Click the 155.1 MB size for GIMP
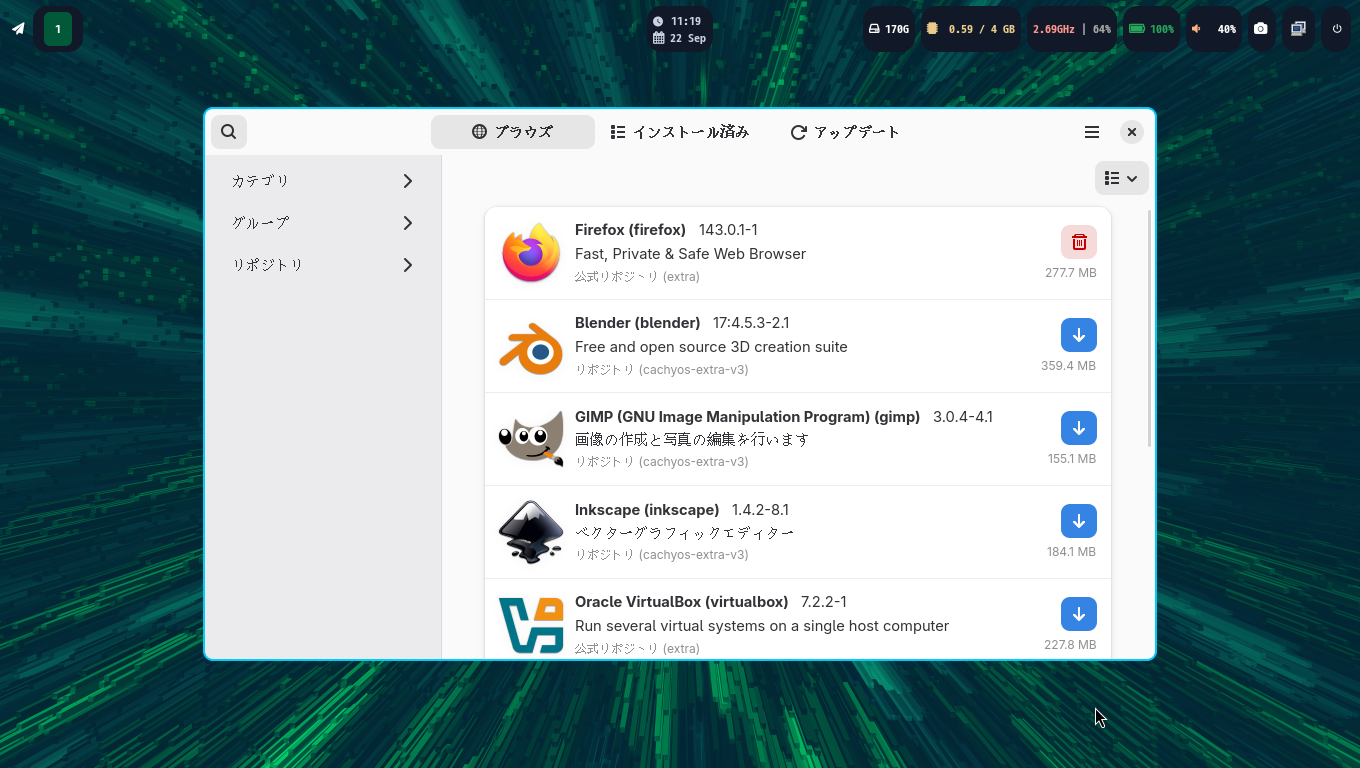 (x=1072, y=459)
